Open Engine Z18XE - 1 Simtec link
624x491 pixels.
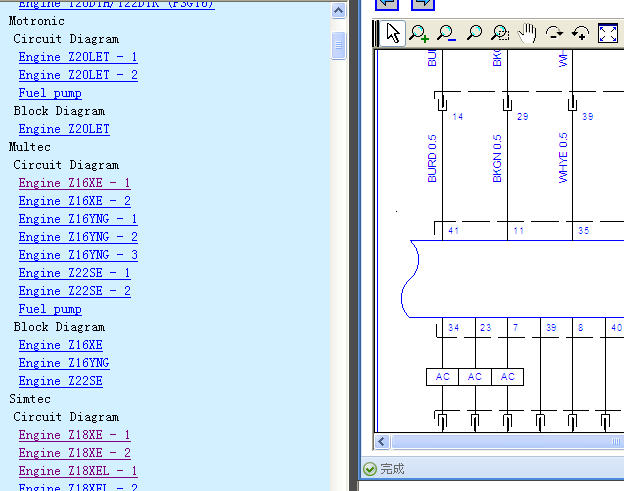tap(74, 435)
